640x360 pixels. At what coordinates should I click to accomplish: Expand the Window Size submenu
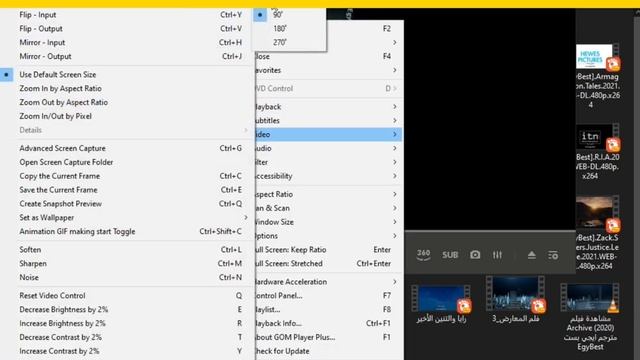328,222
